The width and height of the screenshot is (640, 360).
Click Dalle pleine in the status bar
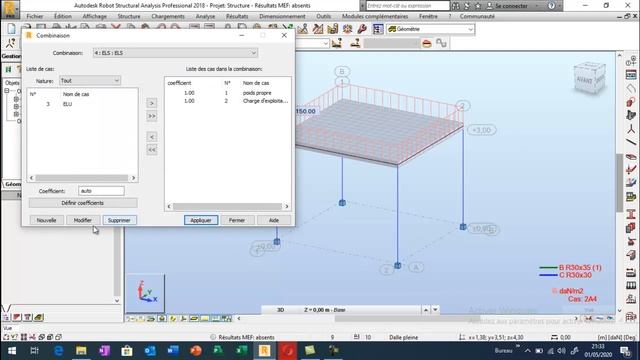pos(403,337)
